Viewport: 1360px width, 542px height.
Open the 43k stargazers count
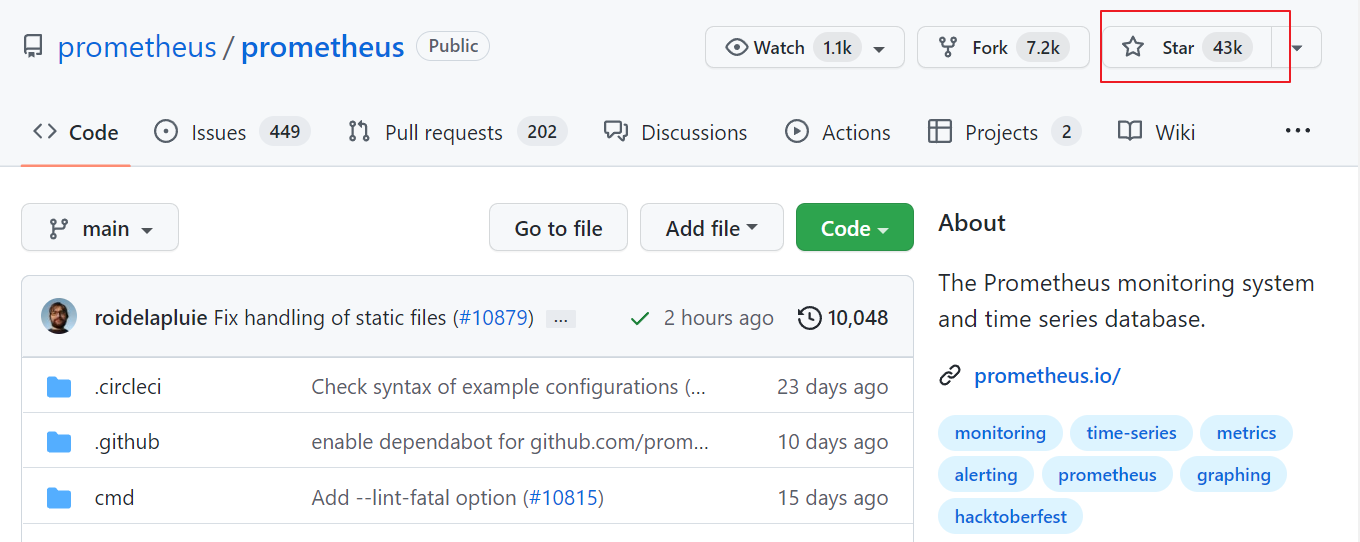click(1227, 47)
